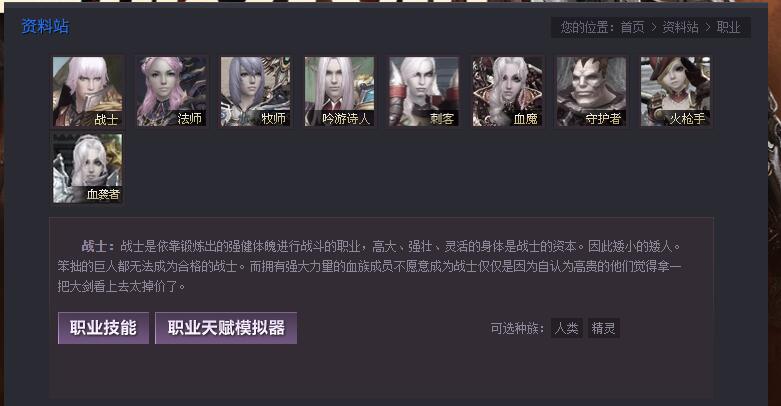781x406 pixels.
Task: Open the 牧师 priest class portrait
Action: point(256,91)
